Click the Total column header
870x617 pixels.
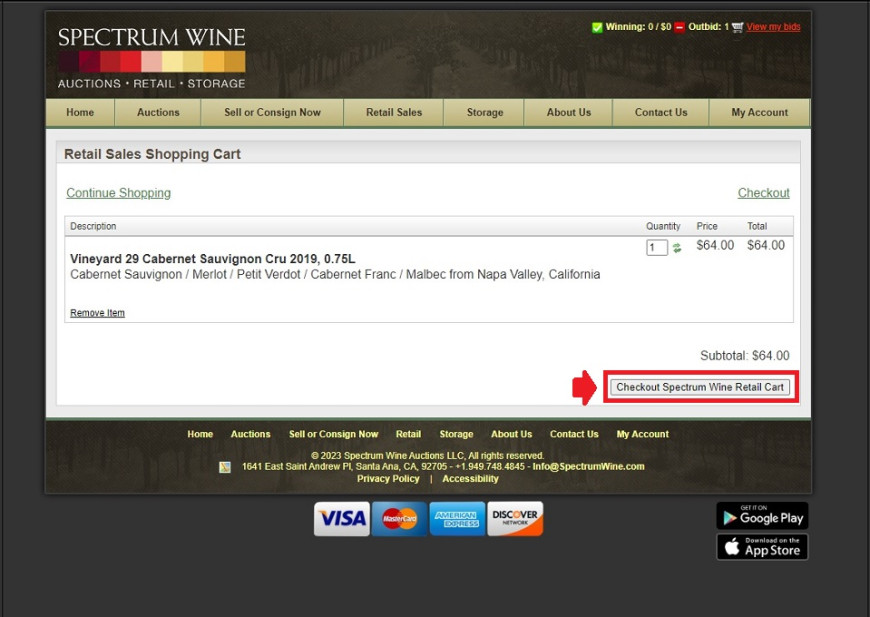click(x=757, y=226)
